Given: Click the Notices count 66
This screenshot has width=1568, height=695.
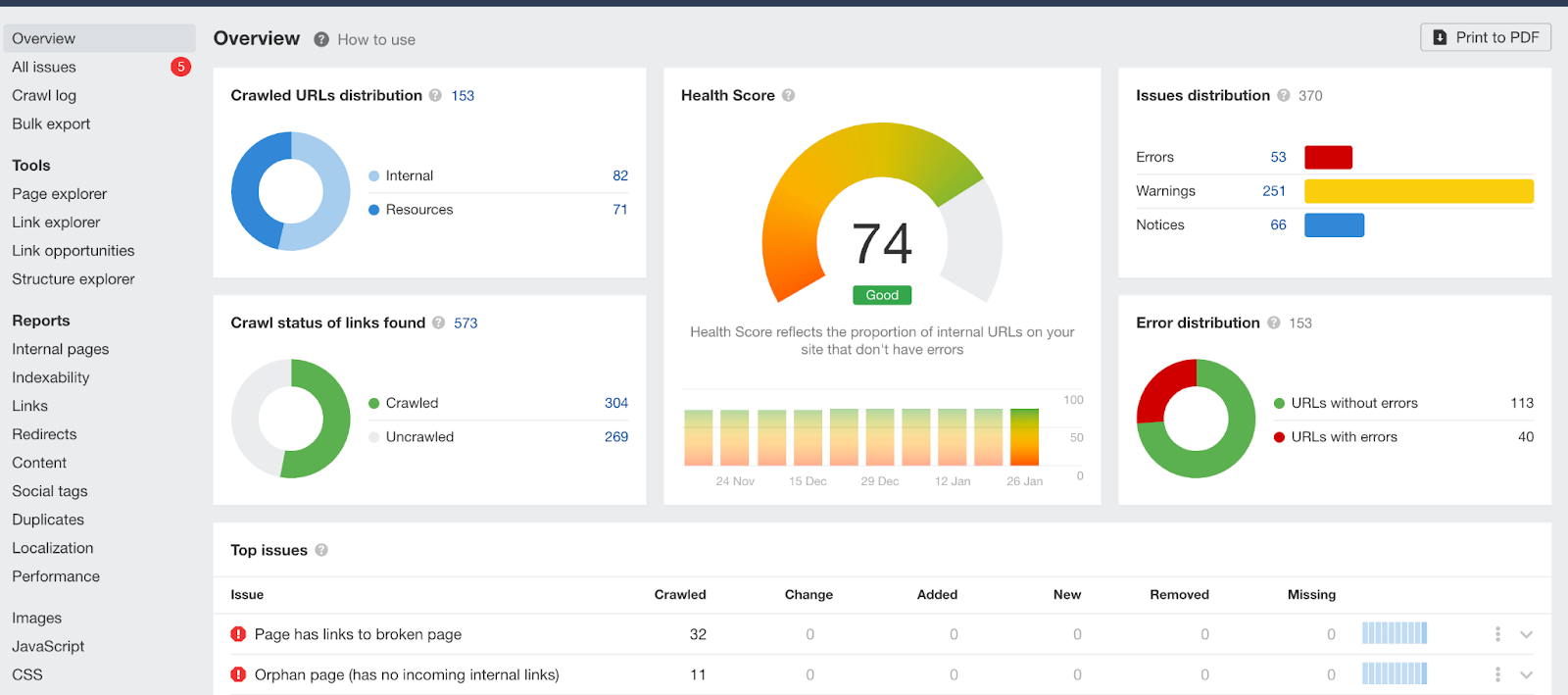Looking at the screenshot, I should tap(1278, 224).
